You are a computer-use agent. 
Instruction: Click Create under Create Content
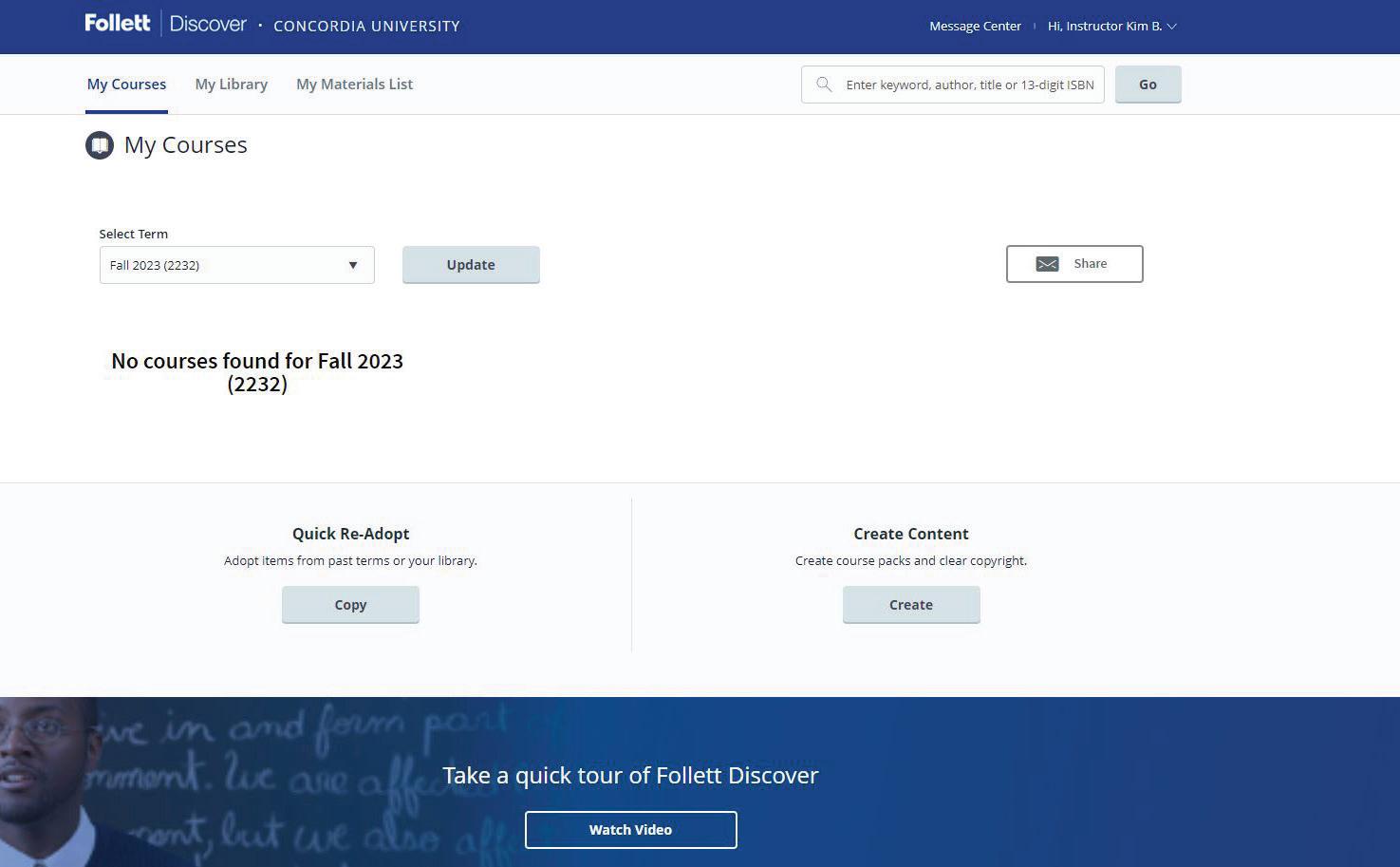tap(911, 605)
